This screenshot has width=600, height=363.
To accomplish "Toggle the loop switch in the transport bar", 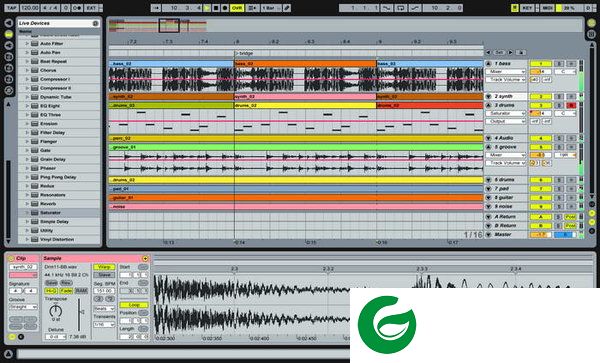I will 401,8.
